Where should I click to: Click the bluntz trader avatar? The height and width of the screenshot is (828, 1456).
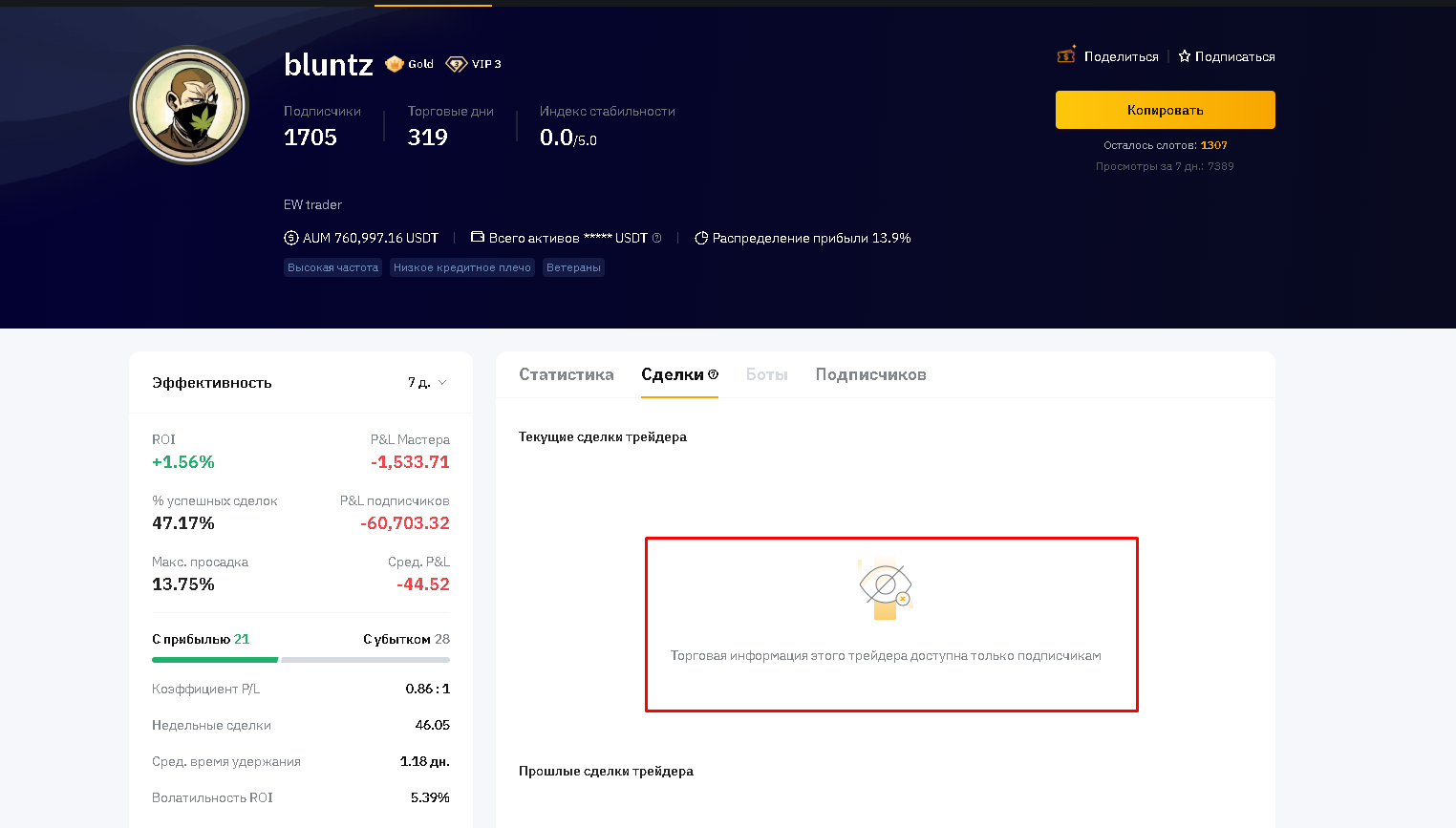pyautogui.click(x=189, y=105)
